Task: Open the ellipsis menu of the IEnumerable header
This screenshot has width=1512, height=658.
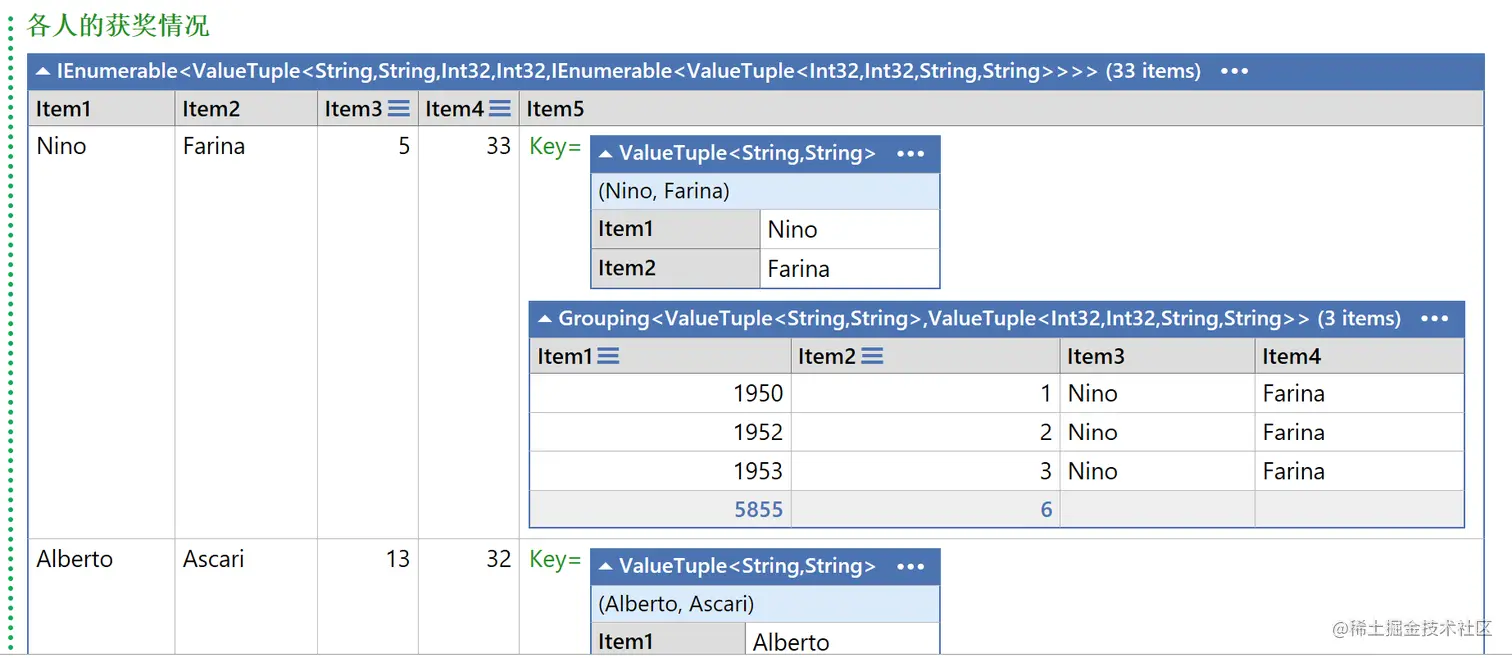Action: coord(1234,72)
